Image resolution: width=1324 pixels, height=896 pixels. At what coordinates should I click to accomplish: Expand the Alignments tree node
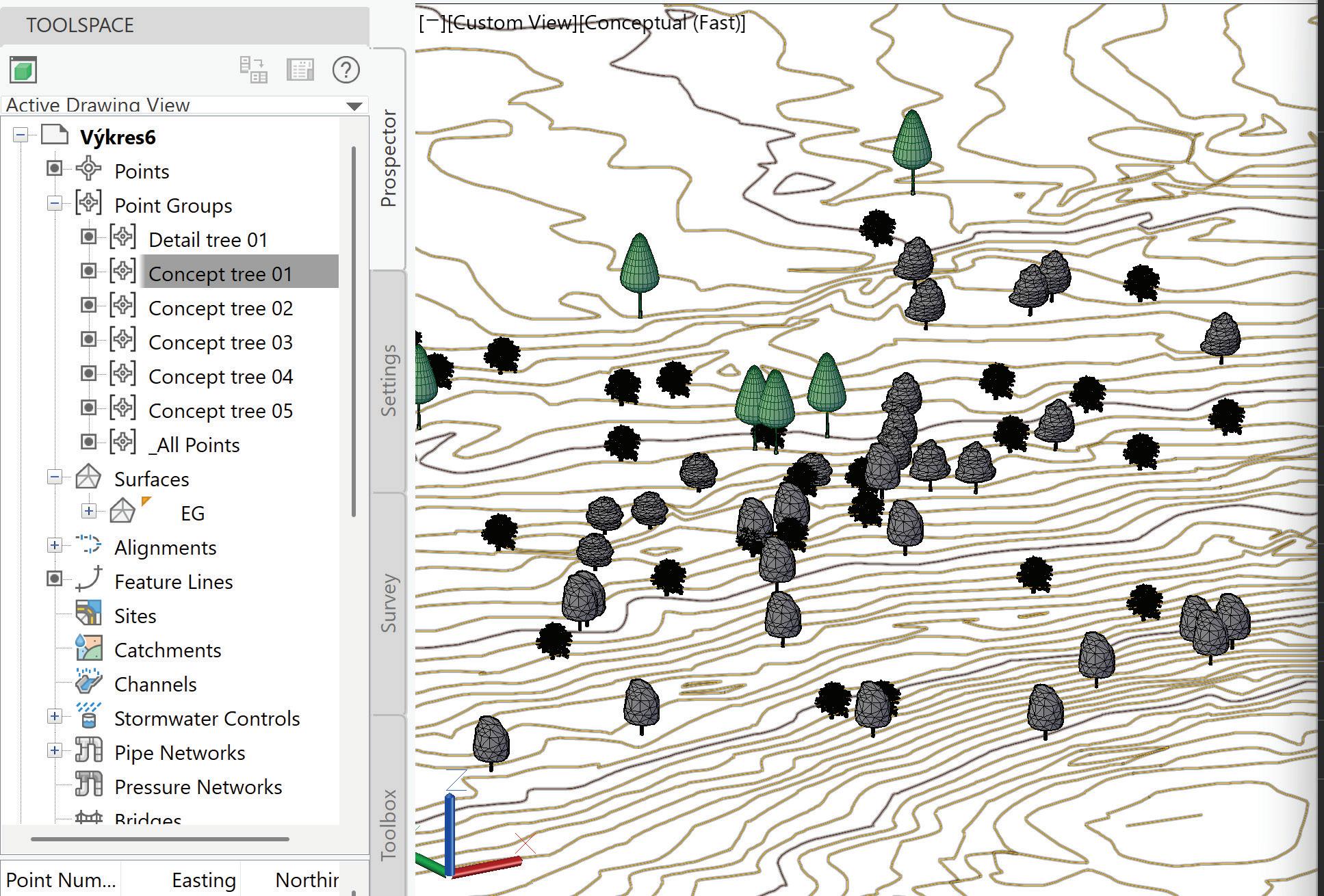pos(55,545)
